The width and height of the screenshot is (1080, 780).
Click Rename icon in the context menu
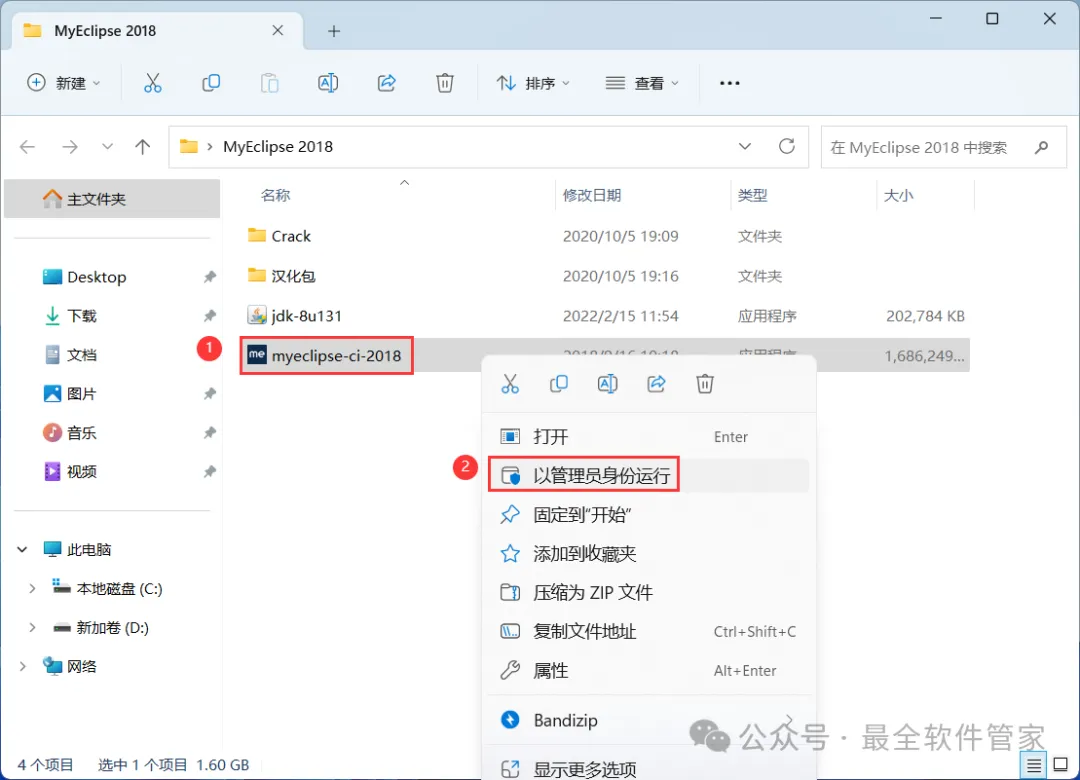point(608,384)
